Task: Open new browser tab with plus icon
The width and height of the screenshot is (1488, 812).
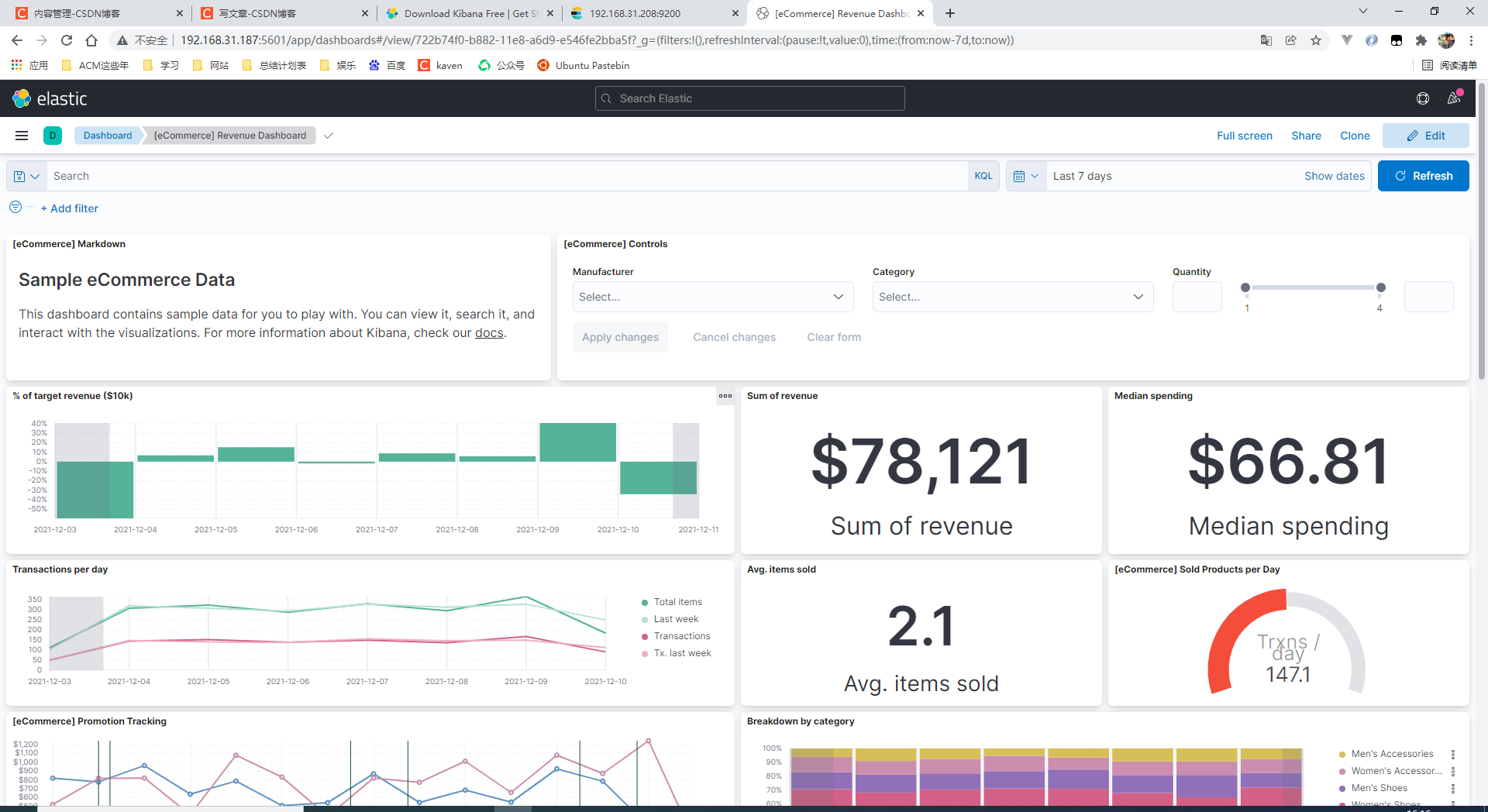Action: pos(950,13)
